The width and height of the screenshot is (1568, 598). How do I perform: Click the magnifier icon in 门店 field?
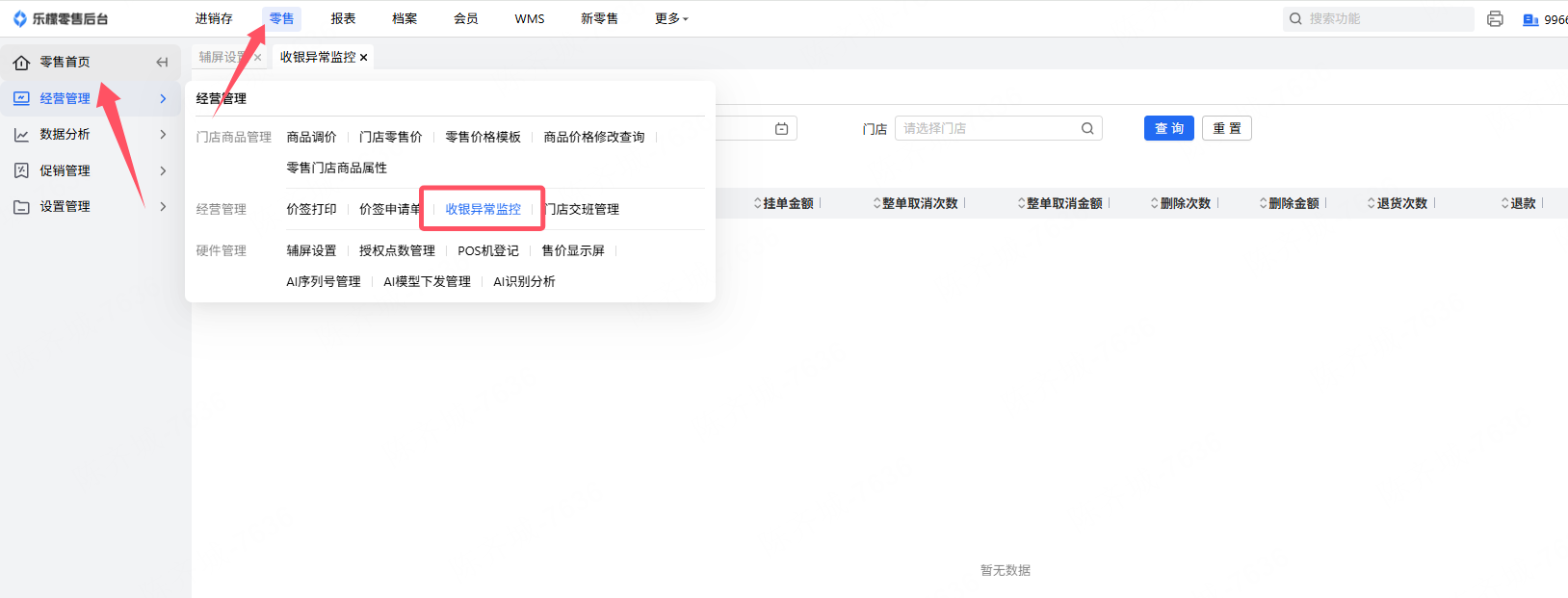tap(1087, 128)
